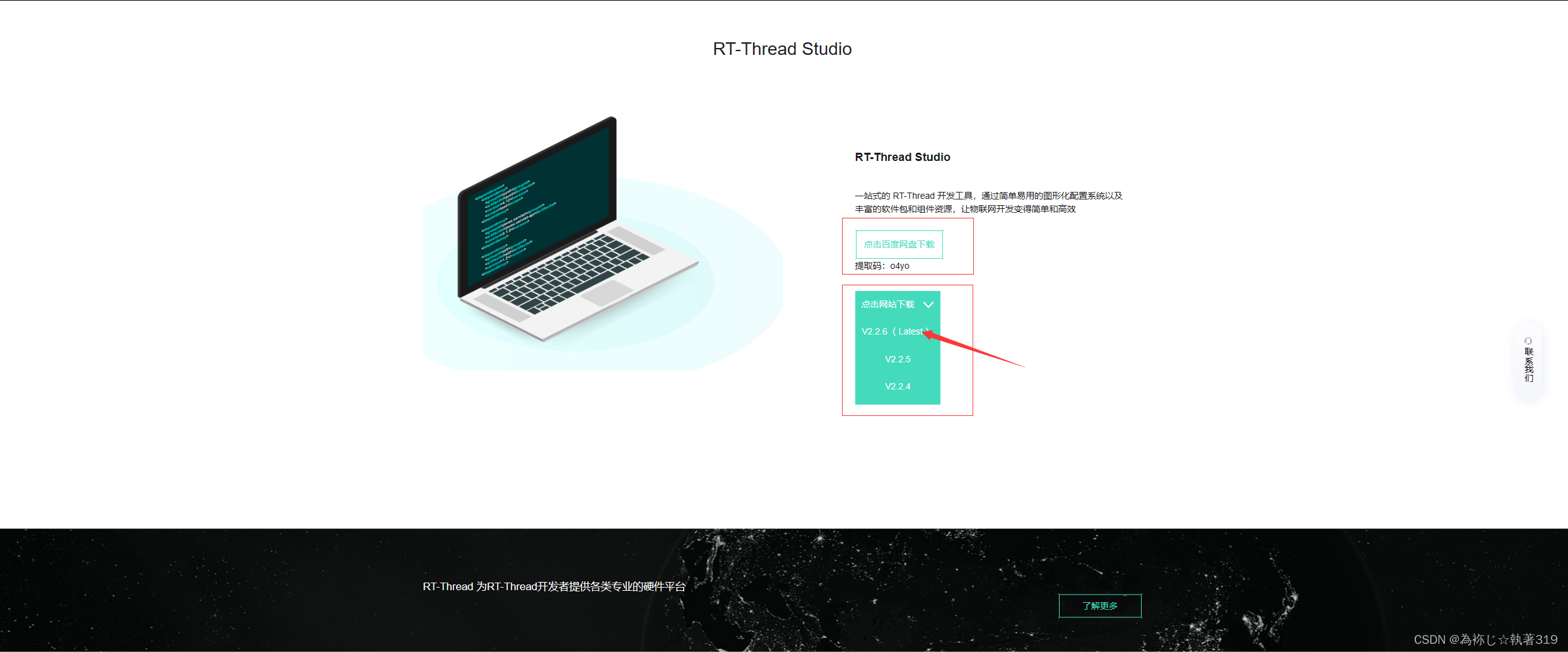
Task: Click the 点击网站下载 header item
Action: [887, 304]
